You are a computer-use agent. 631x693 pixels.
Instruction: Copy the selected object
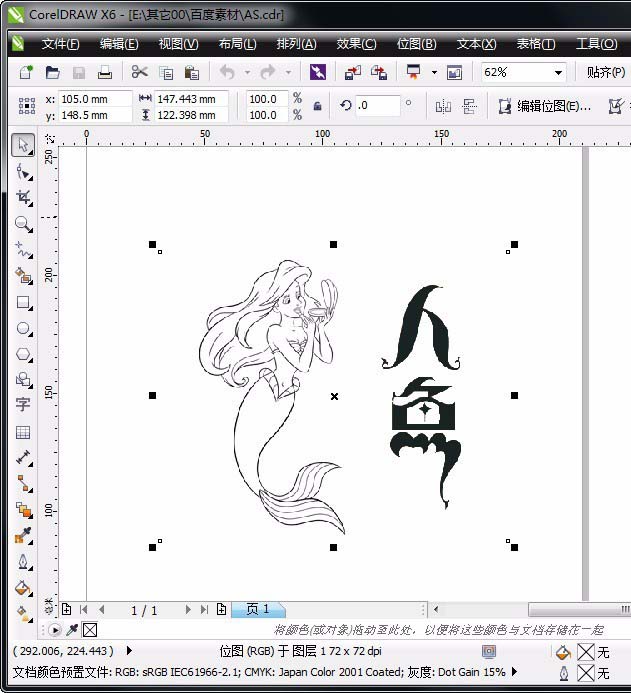(x=166, y=72)
